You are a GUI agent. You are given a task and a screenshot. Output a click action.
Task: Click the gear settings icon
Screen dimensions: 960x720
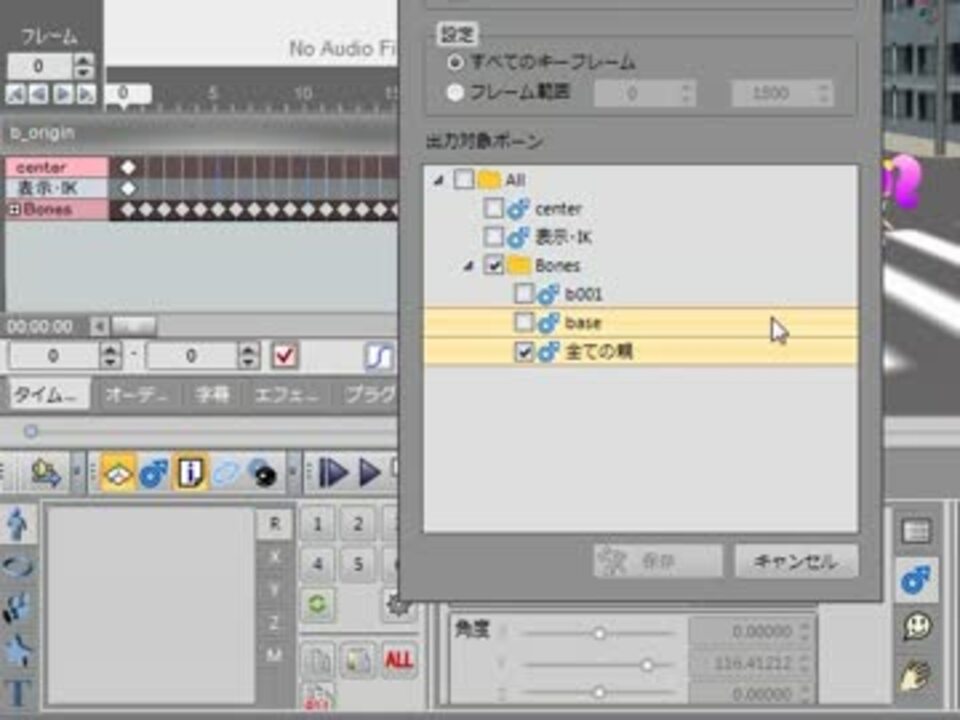398,605
